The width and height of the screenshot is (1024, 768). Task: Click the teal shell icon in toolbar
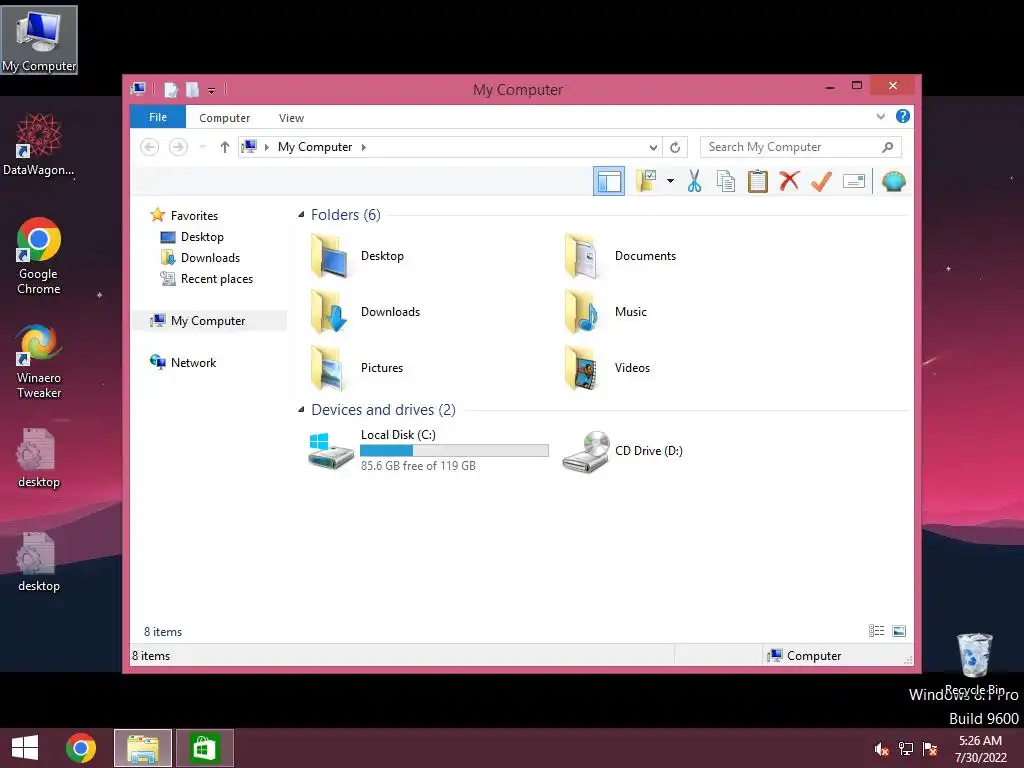[x=893, y=181]
